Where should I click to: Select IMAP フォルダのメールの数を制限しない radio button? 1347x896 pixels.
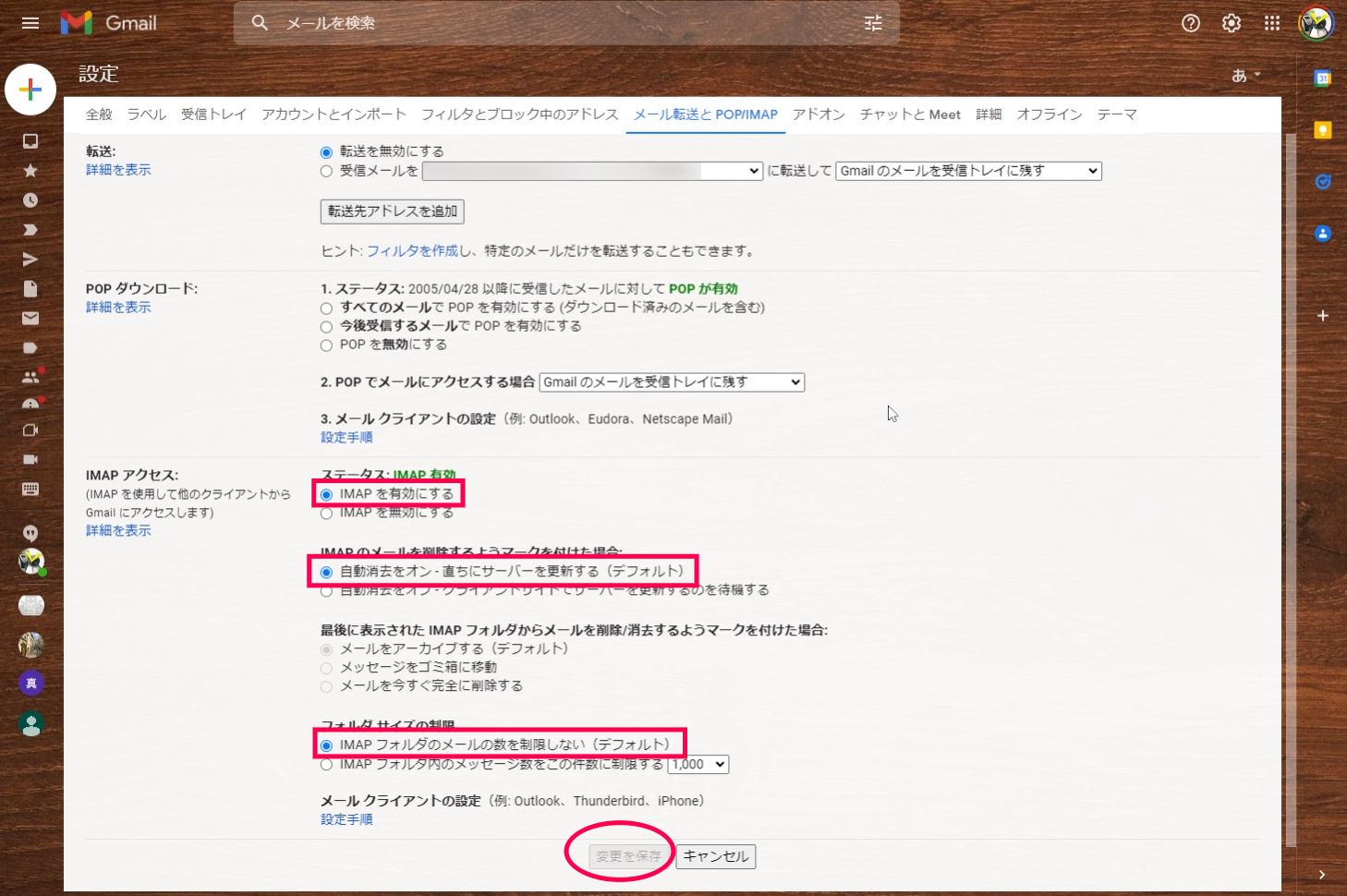[x=326, y=745]
